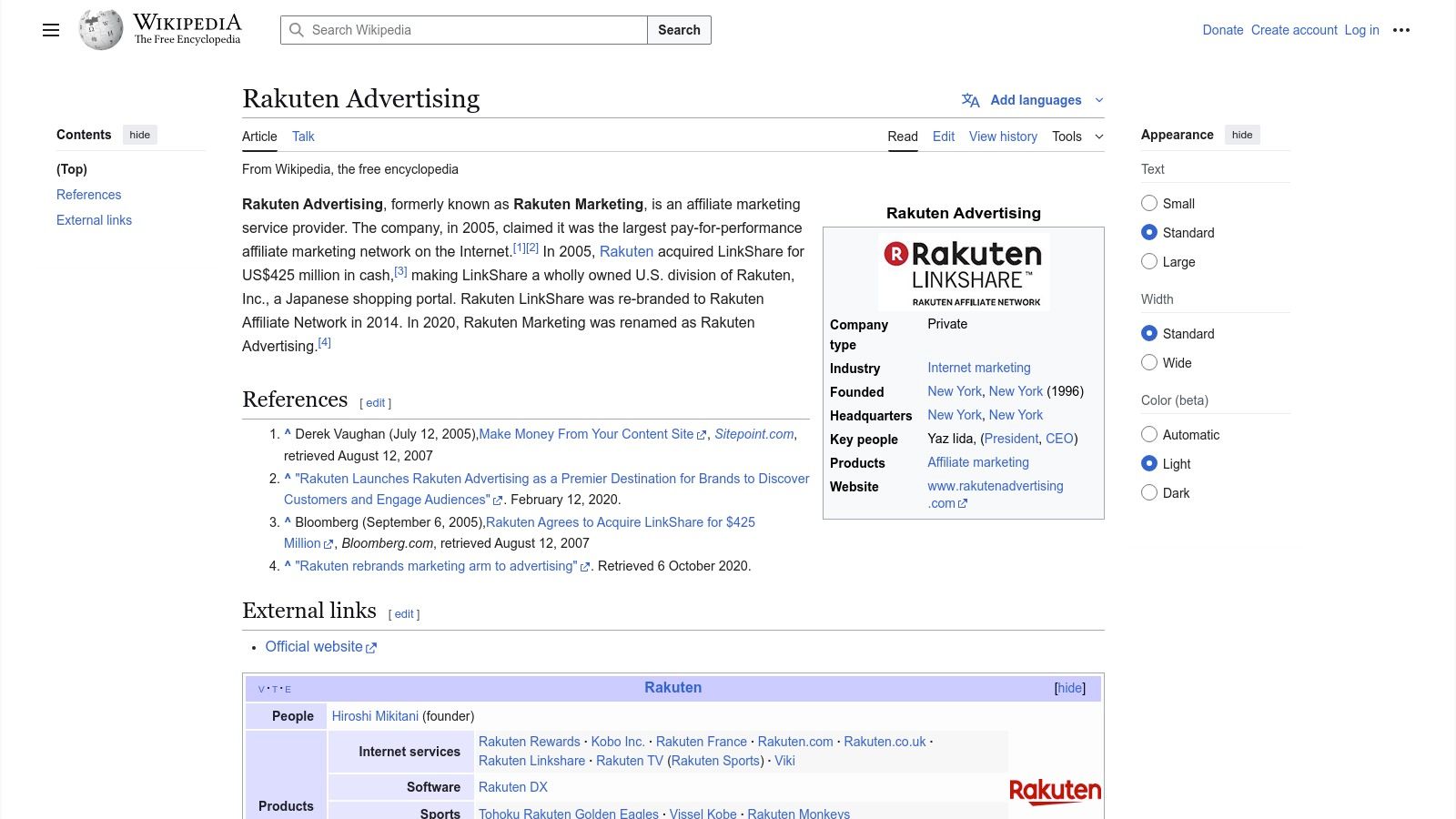Click the search magnifier icon
This screenshot has height=819, width=1456.
tap(297, 30)
